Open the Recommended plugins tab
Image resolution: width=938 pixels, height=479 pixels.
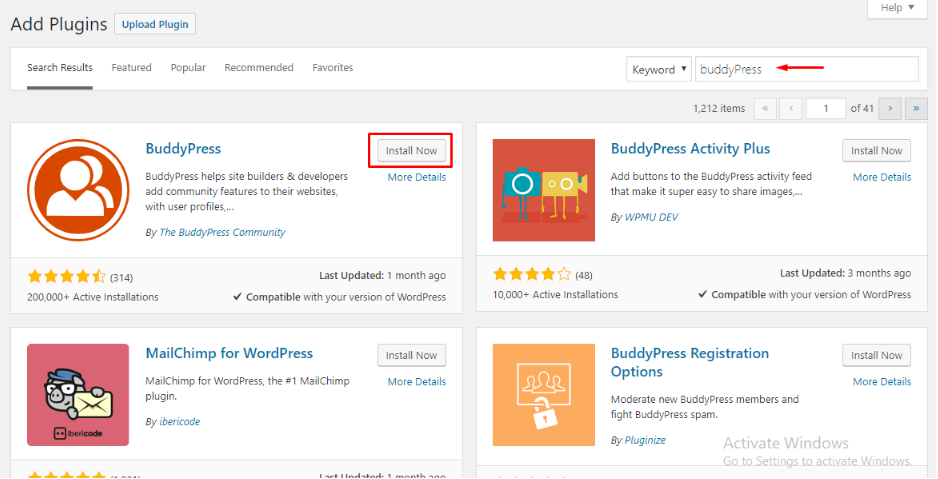pyautogui.click(x=259, y=68)
